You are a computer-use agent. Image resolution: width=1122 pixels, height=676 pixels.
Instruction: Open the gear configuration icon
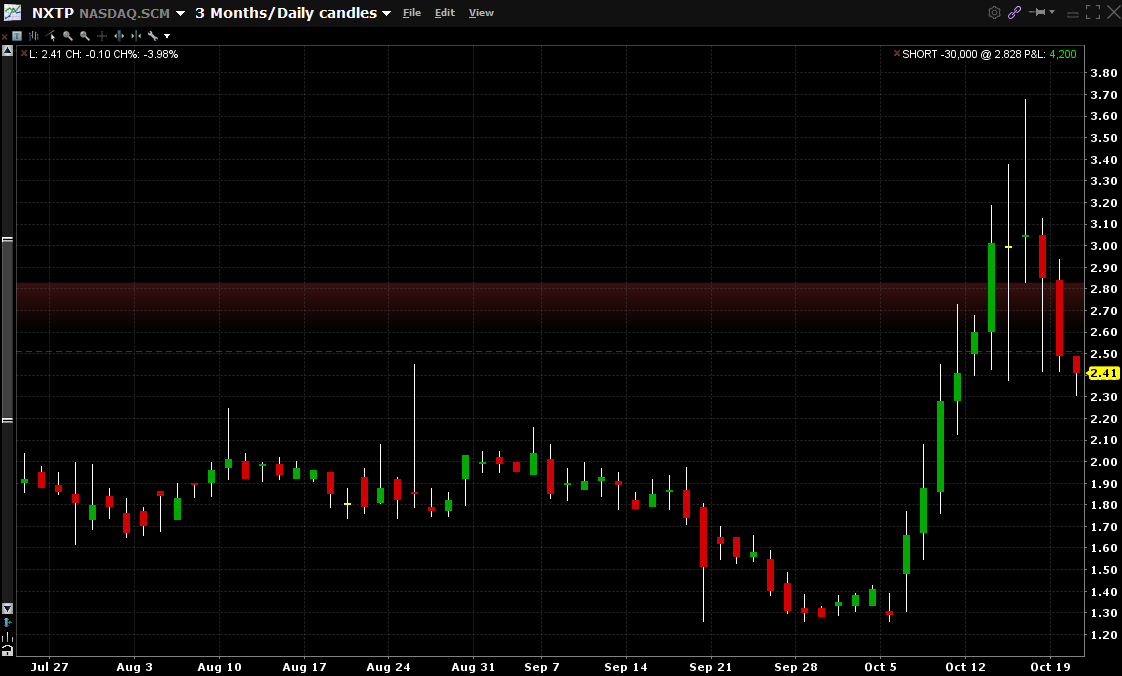(995, 12)
